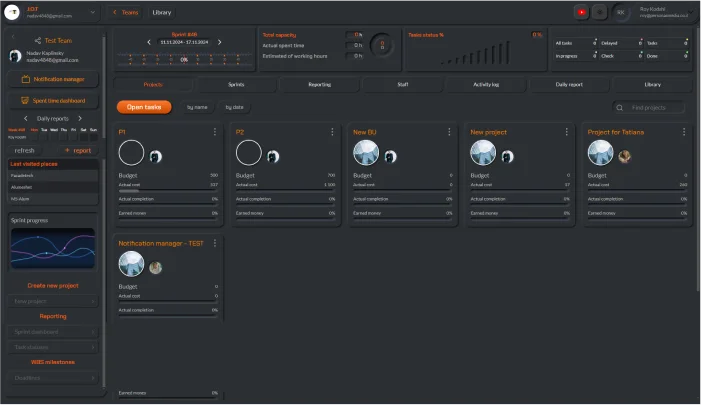Screen dimensions: 701x405
Task: Click the Find projects search field
Action: pyautogui.click(x=649, y=108)
